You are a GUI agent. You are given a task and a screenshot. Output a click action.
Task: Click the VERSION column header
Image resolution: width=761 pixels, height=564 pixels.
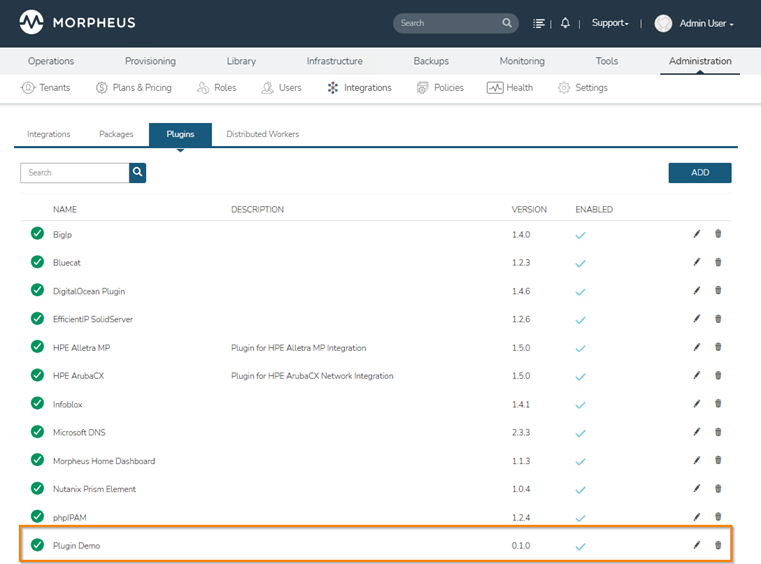(529, 210)
